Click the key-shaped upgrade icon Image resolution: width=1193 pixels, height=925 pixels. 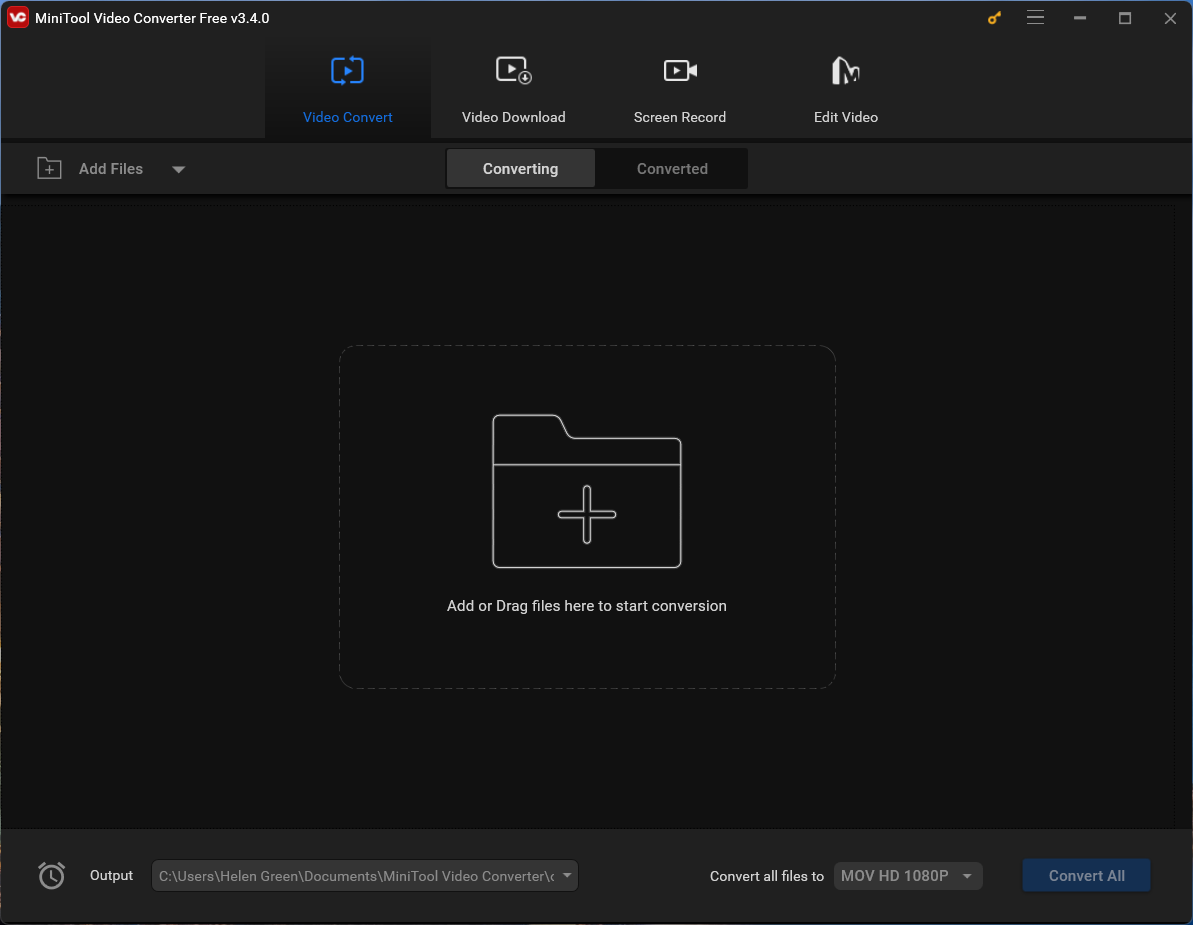[993, 18]
